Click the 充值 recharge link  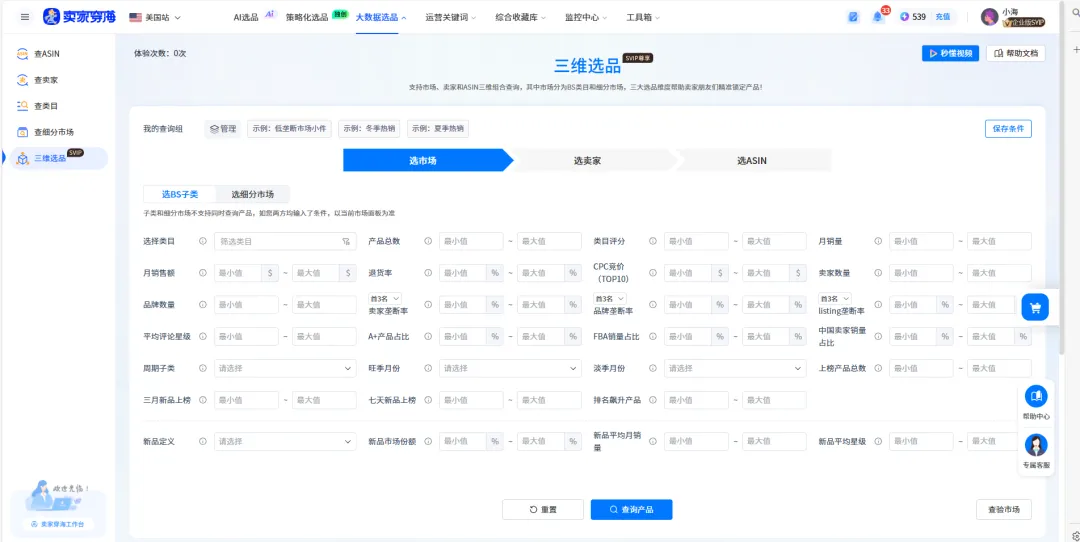click(943, 17)
